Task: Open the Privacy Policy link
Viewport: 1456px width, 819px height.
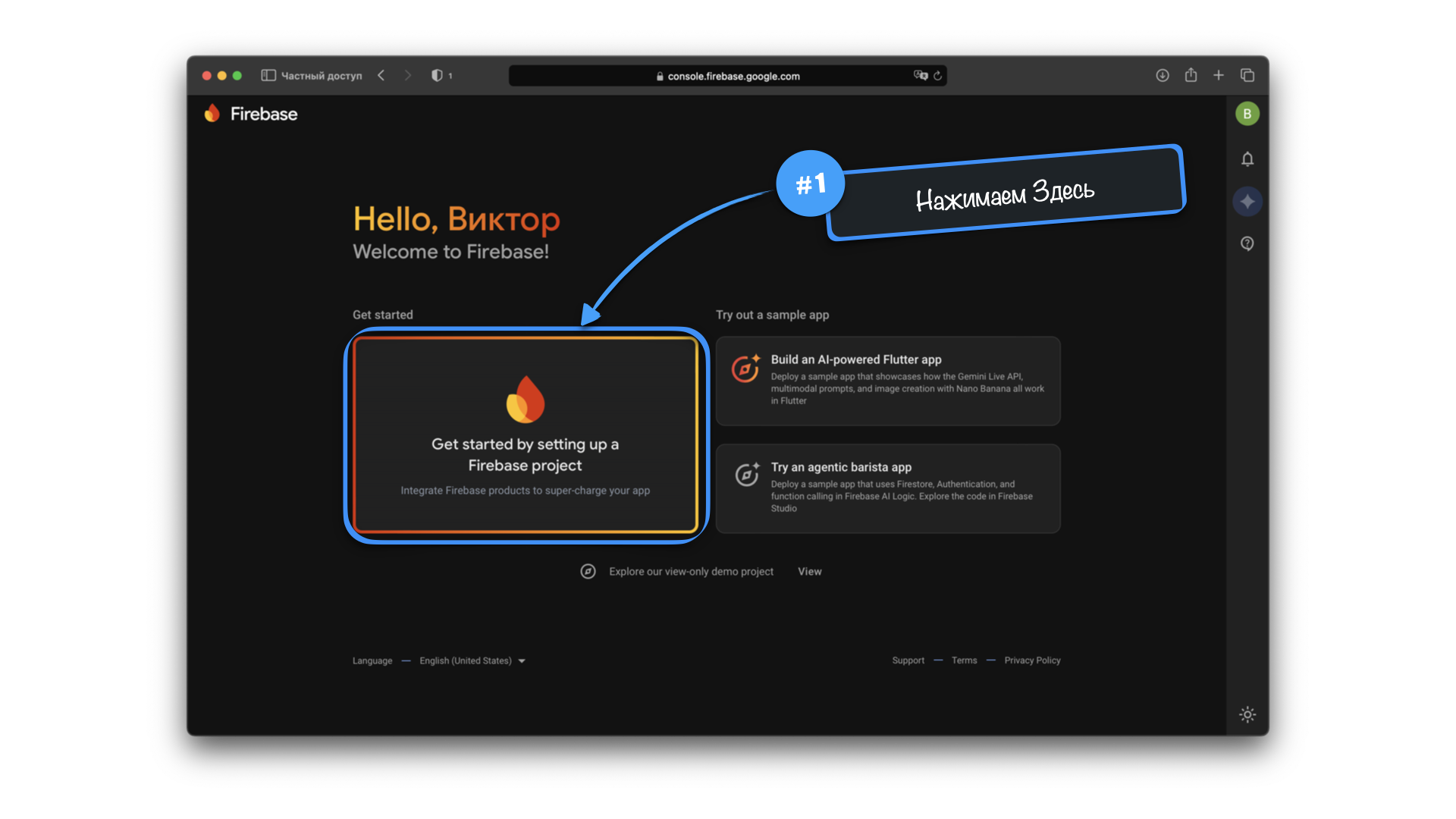Action: click(x=1032, y=661)
